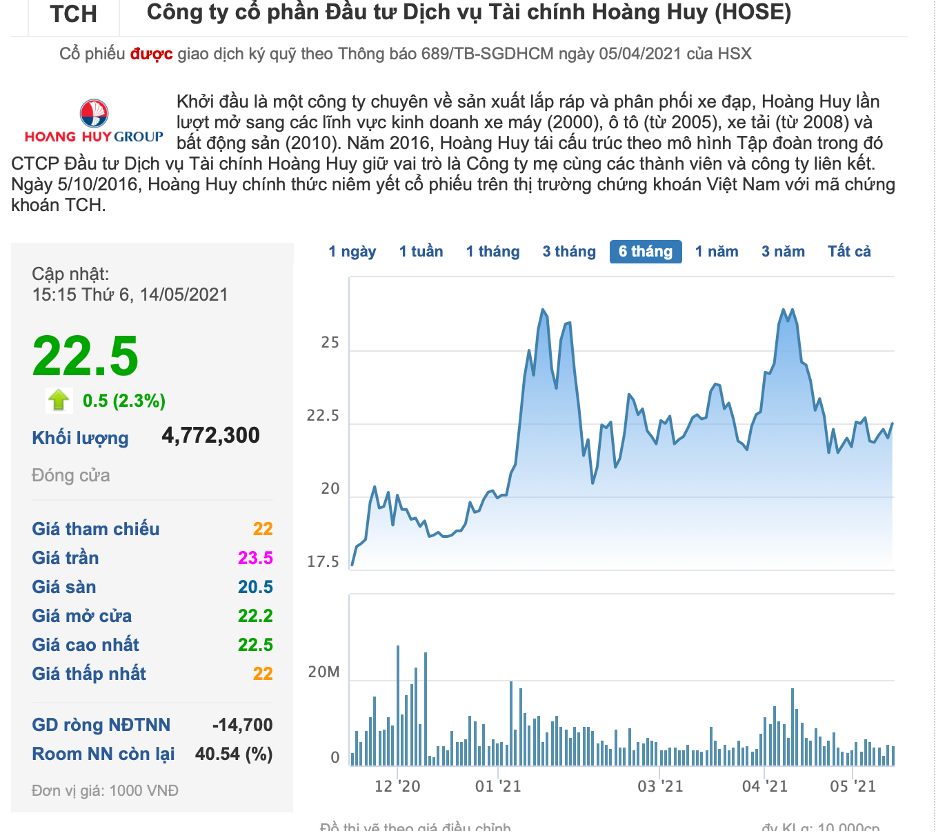Show 'Tất cả' price history
Screen dimensions: 936x832
coord(849,251)
